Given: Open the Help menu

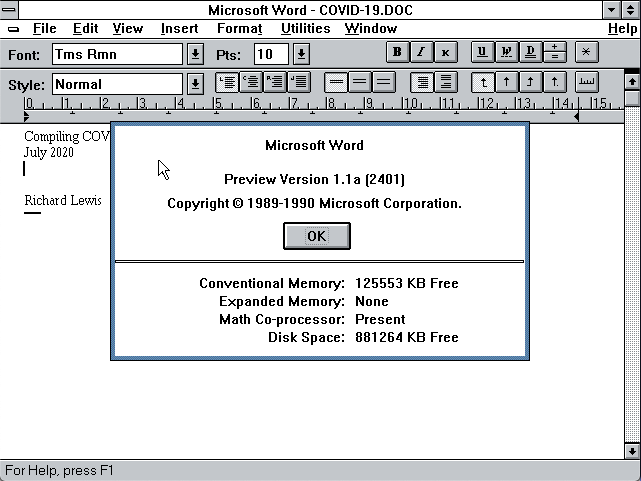Looking at the screenshot, I should coord(622,29).
